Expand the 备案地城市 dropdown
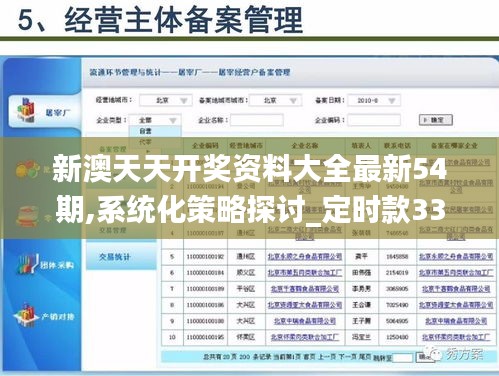Image resolution: width=499 pixels, height=376 pixels. tap(275, 100)
